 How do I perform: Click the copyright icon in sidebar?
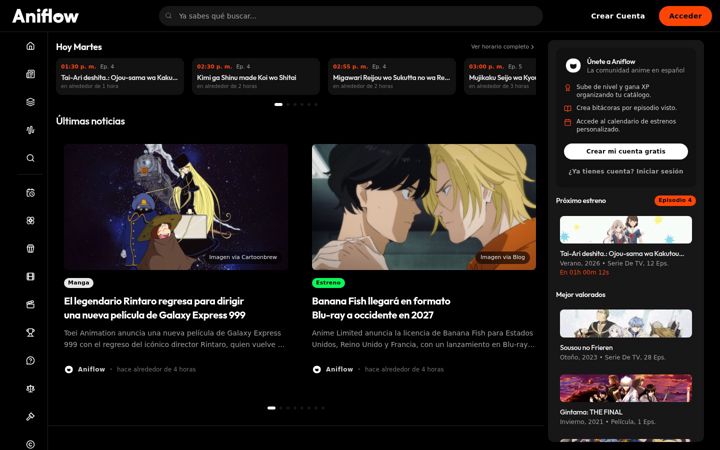30,444
